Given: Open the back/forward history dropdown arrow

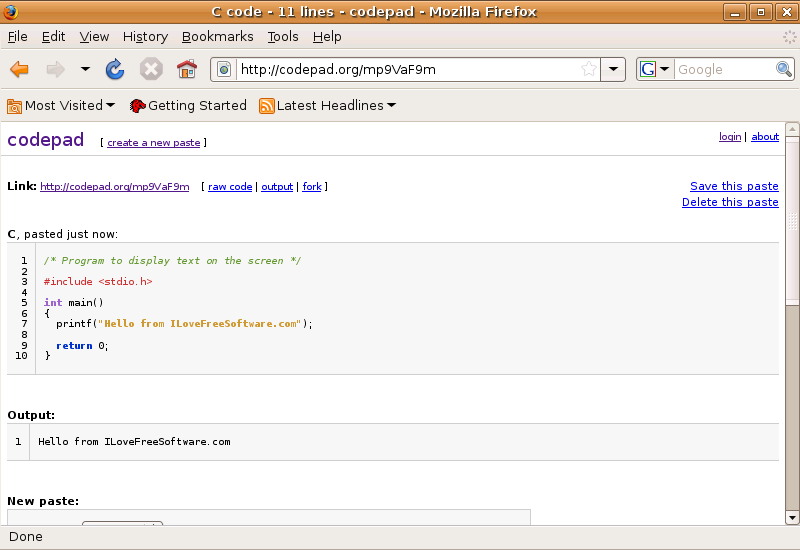Looking at the screenshot, I should (x=85, y=69).
